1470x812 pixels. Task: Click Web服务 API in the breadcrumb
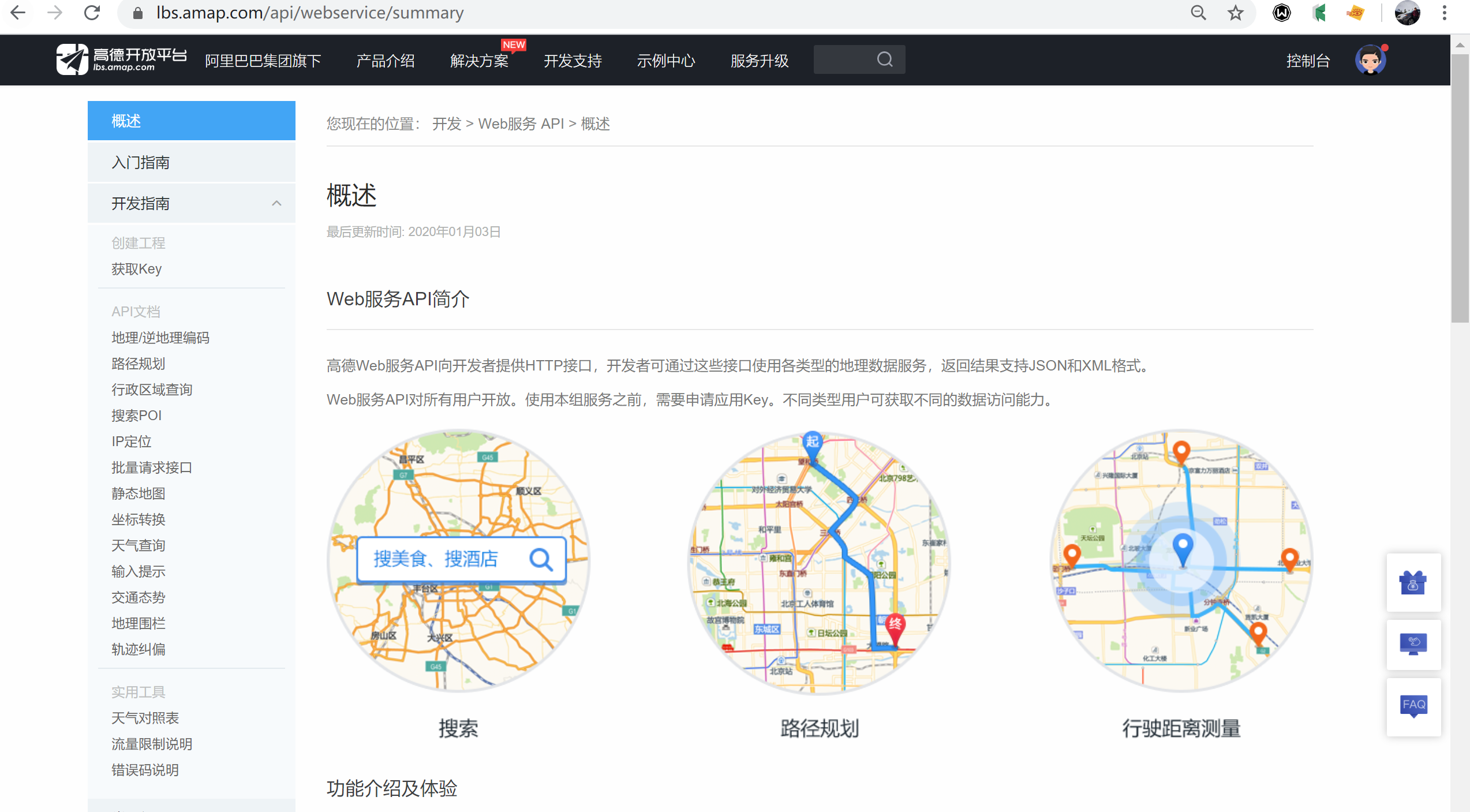click(x=521, y=124)
